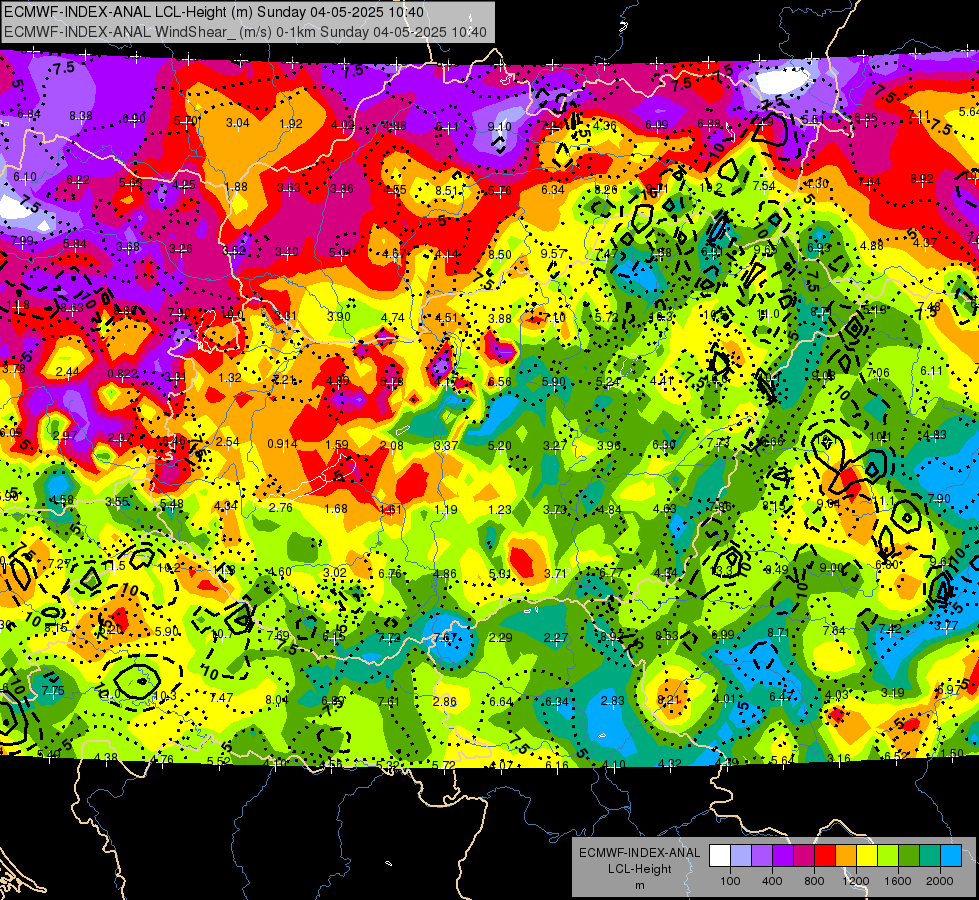Click the grid value 7.10
This screenshot has height=900, width=979.
[554, 318]
